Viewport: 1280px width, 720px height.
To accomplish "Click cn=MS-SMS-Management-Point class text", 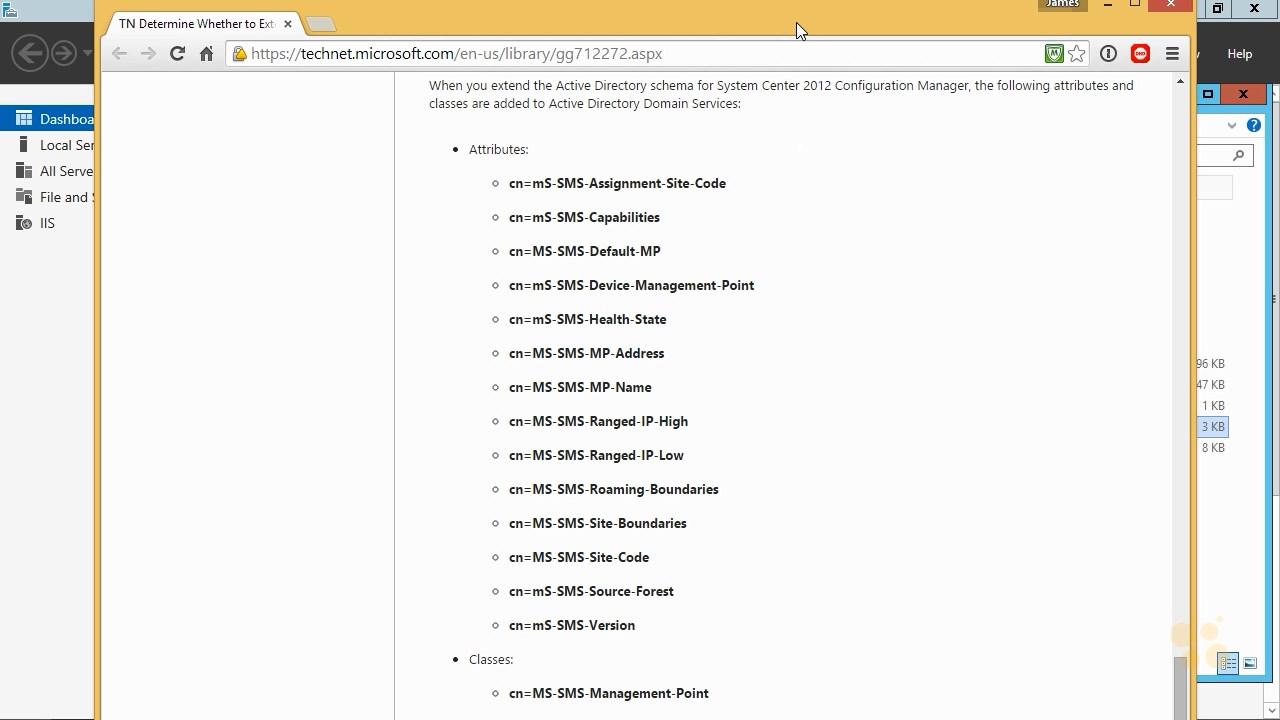I will [x=608, y=693].
